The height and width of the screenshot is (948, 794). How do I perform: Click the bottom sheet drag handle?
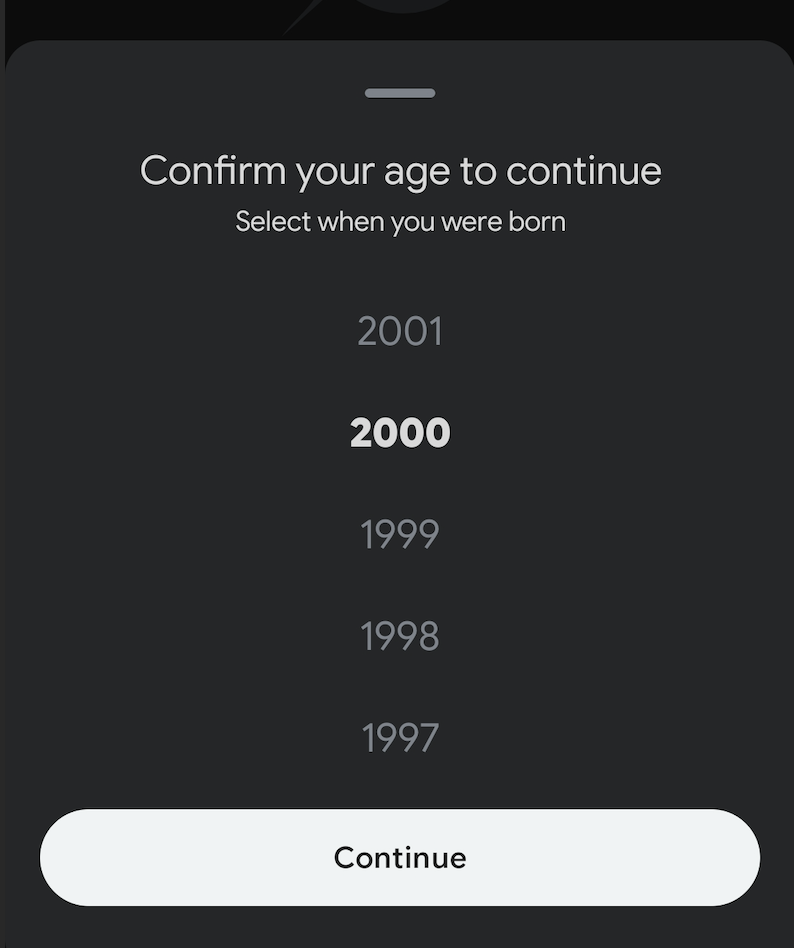tap(400, 93)
